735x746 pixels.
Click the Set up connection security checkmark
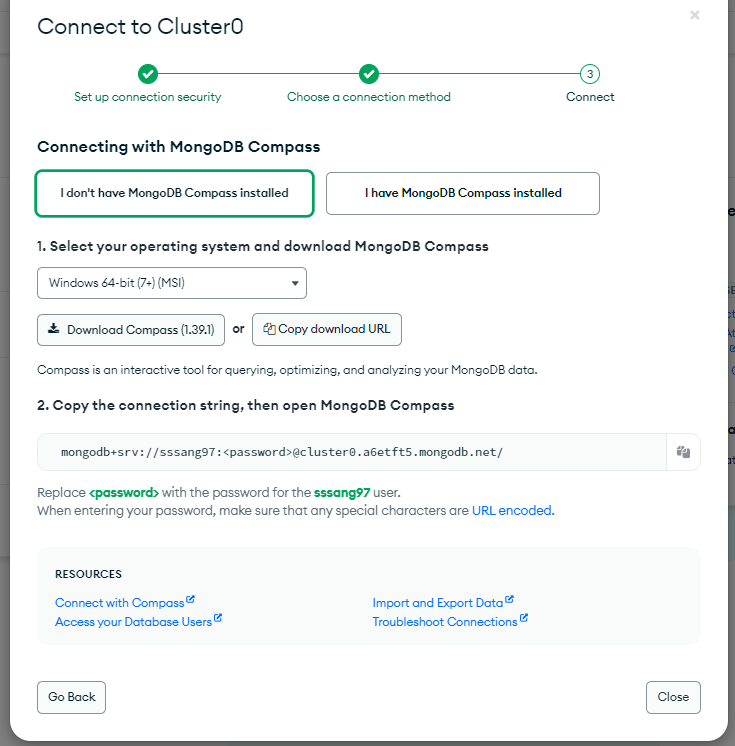pos(148,74)
